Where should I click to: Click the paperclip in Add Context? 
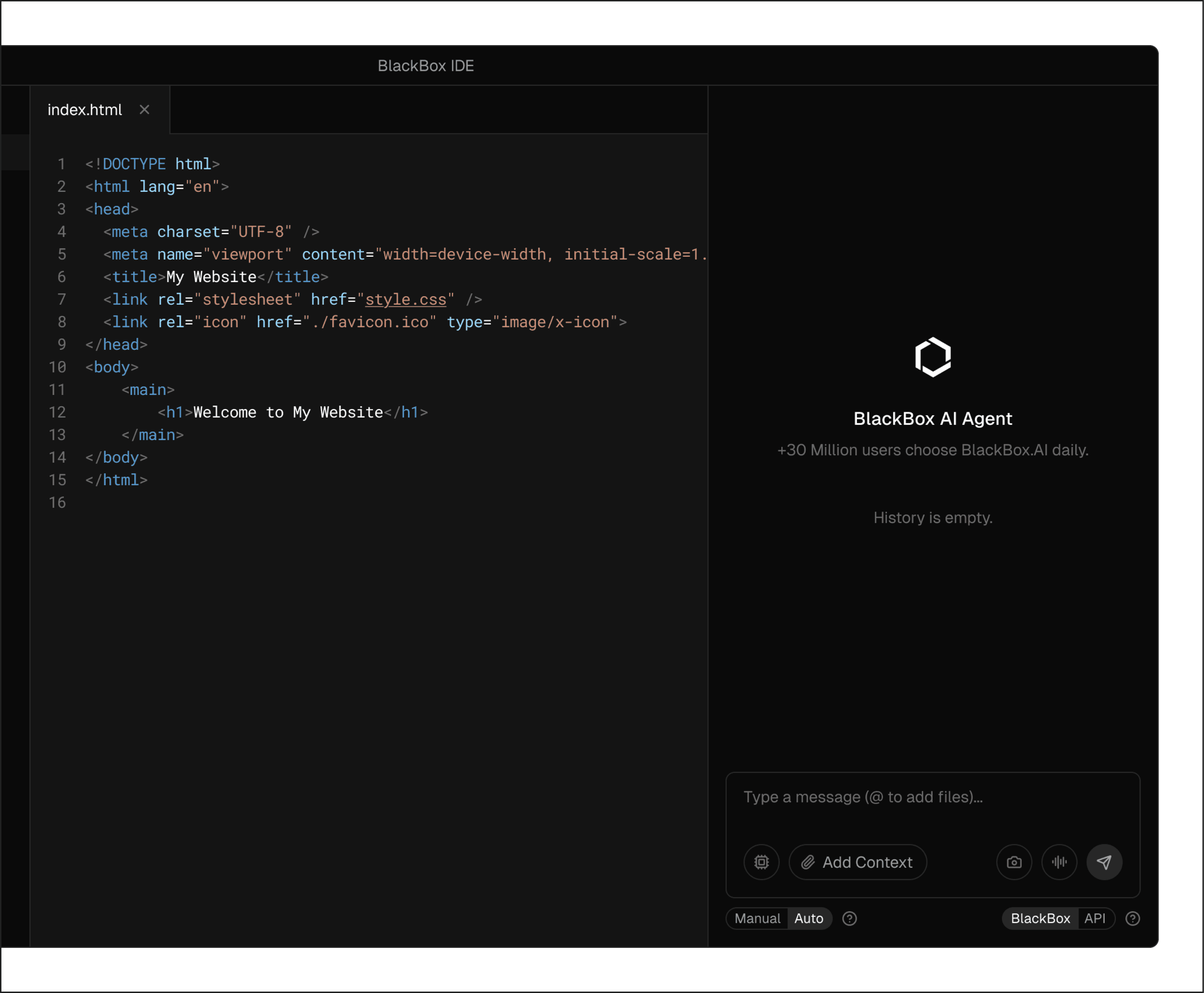[808, 862]
